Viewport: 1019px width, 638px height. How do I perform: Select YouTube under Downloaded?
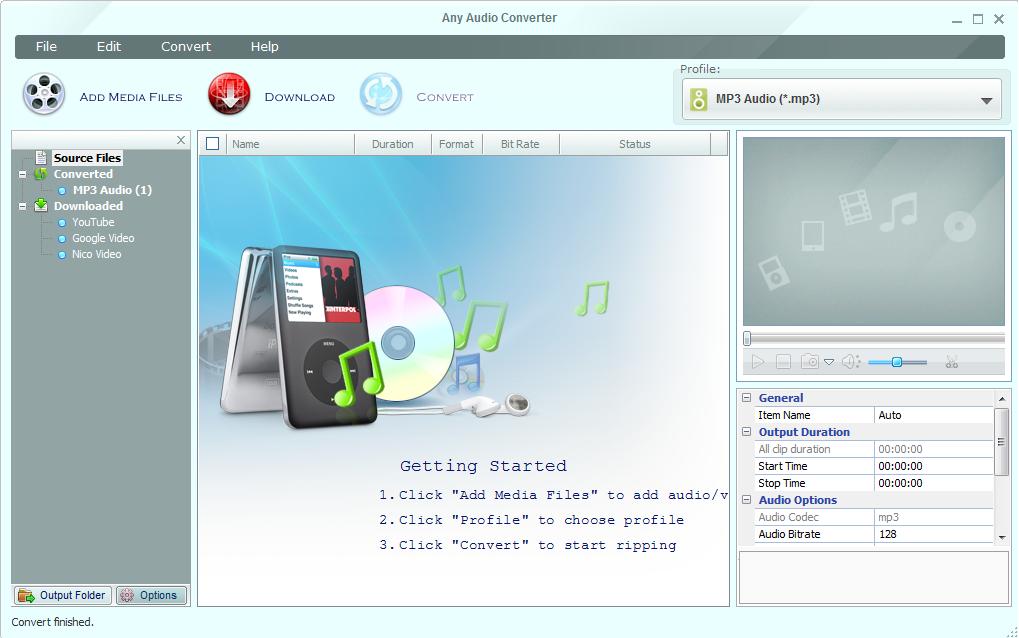[93, 222]
